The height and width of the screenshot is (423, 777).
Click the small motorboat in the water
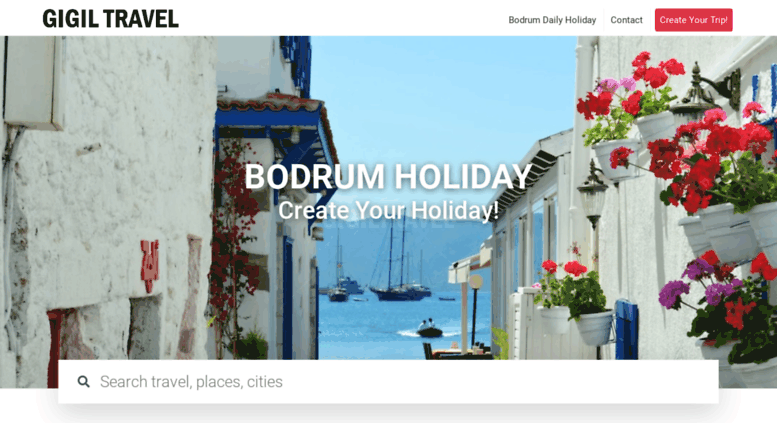(429, 329)
